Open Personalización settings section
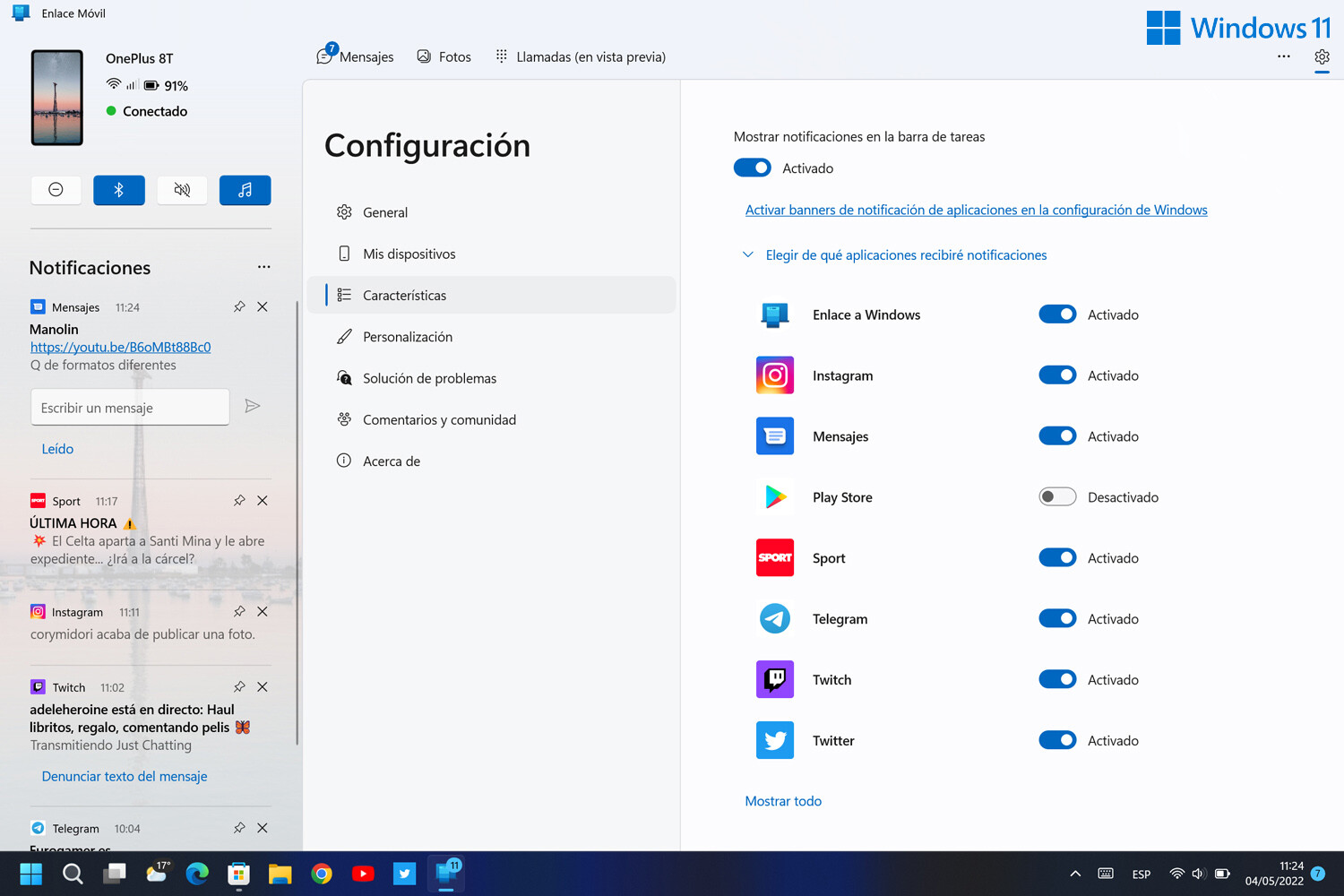This screenshot has height=896, width=1344. (x=491, y=337)
